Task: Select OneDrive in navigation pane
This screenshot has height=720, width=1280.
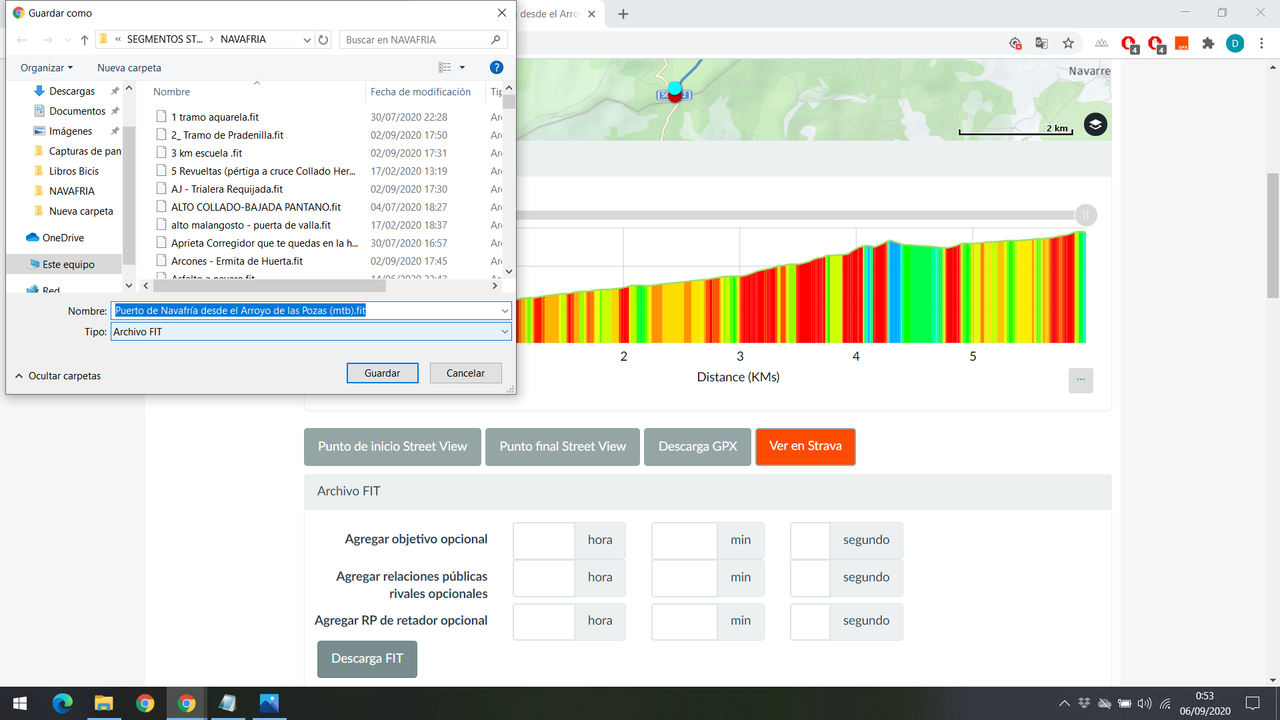Action: 62,238
